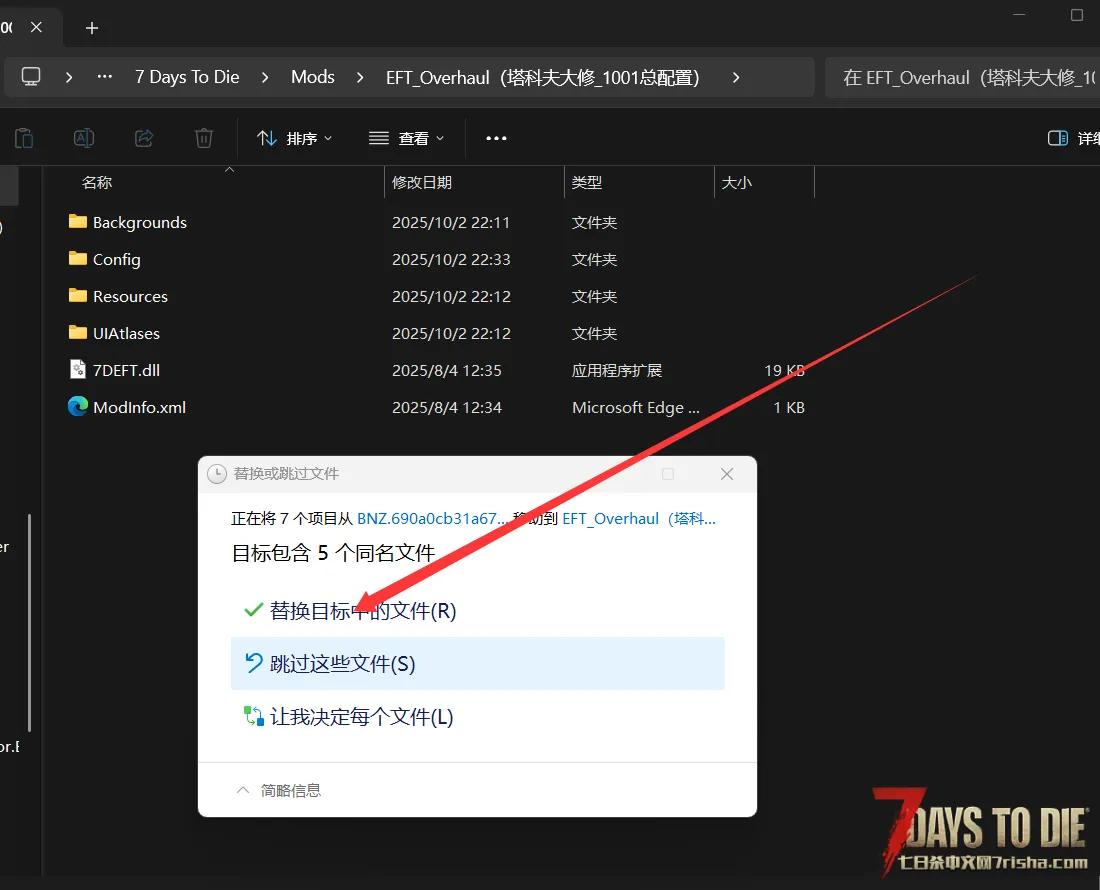
Task: Expand the 简略信息 details chevron
Action: 242,790
